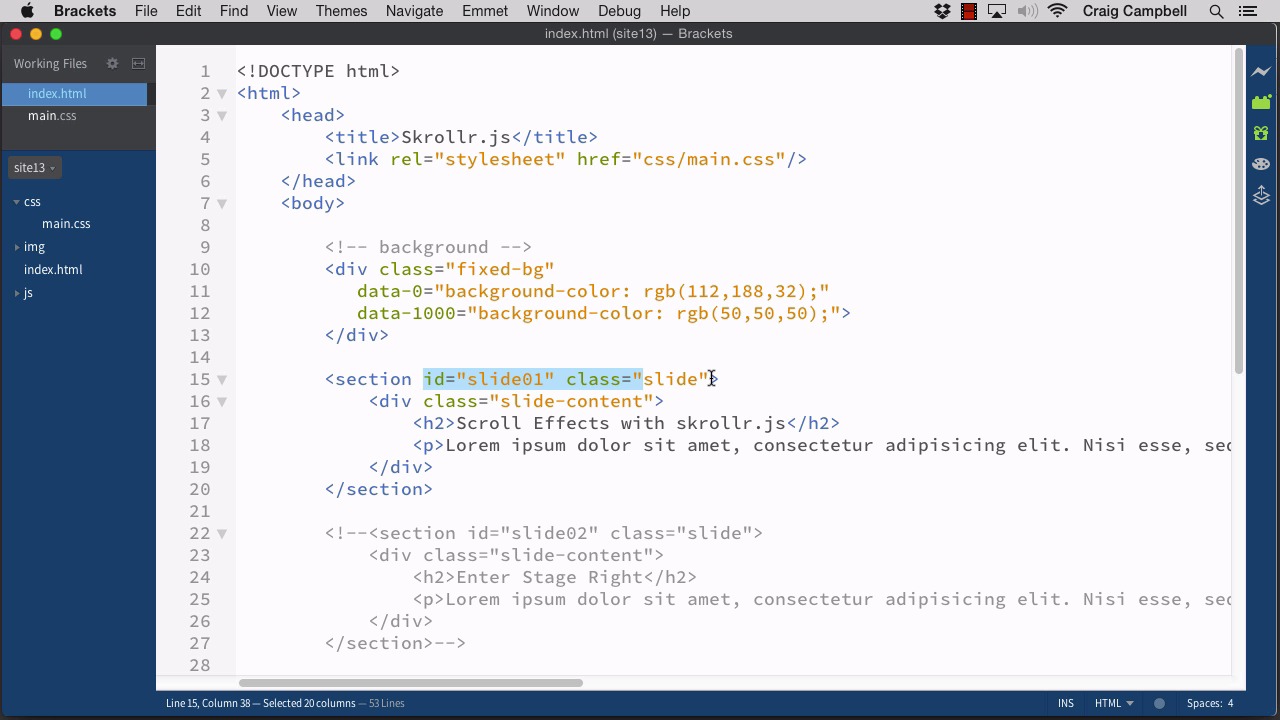The image size is (1280, 720).
Task: Click line number 10 in gutter
Action: coord(199,269)
